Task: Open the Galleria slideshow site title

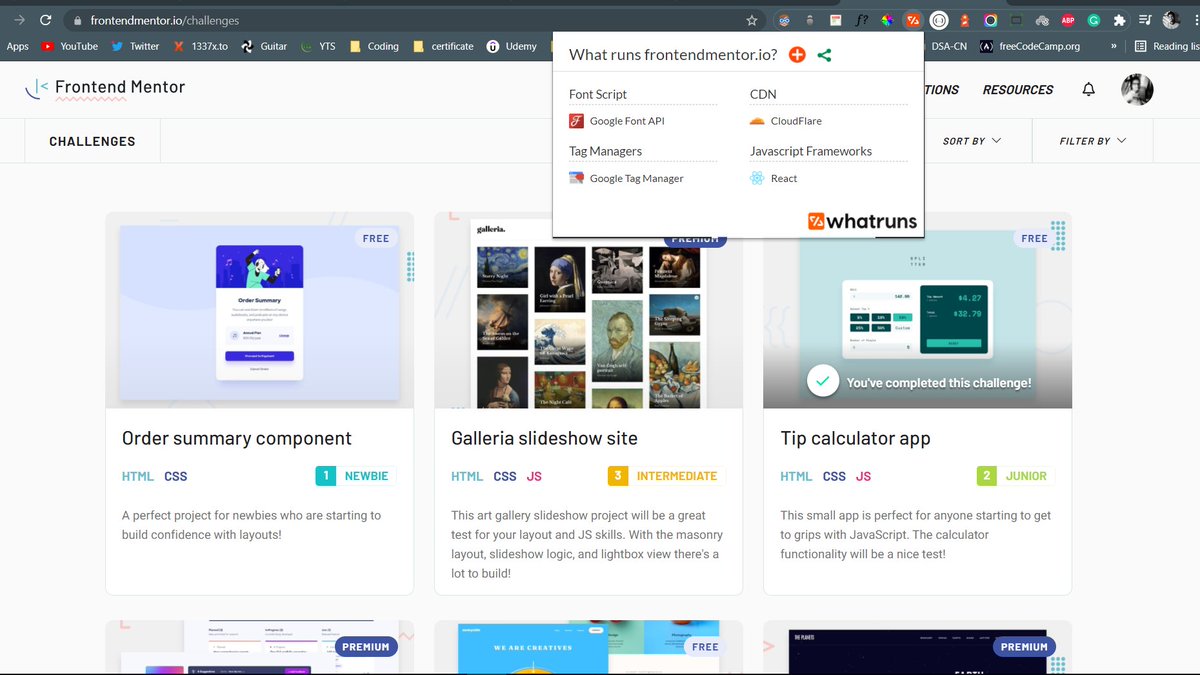Action: click(x=544, y=438)
